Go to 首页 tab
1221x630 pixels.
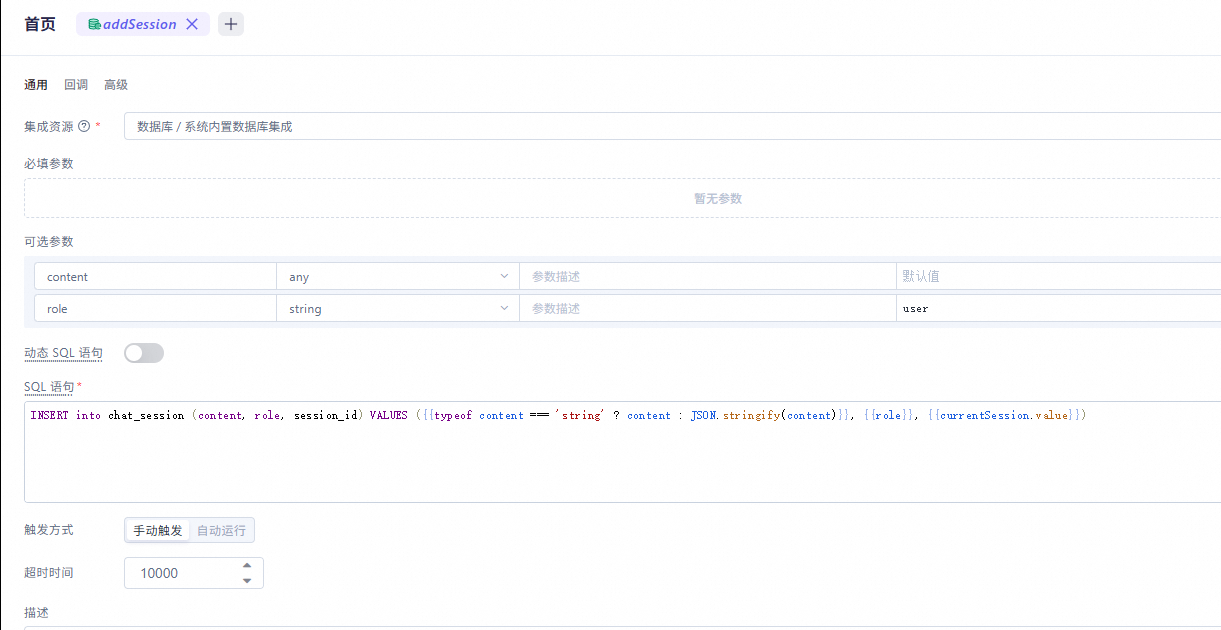[x=40, y=24]
